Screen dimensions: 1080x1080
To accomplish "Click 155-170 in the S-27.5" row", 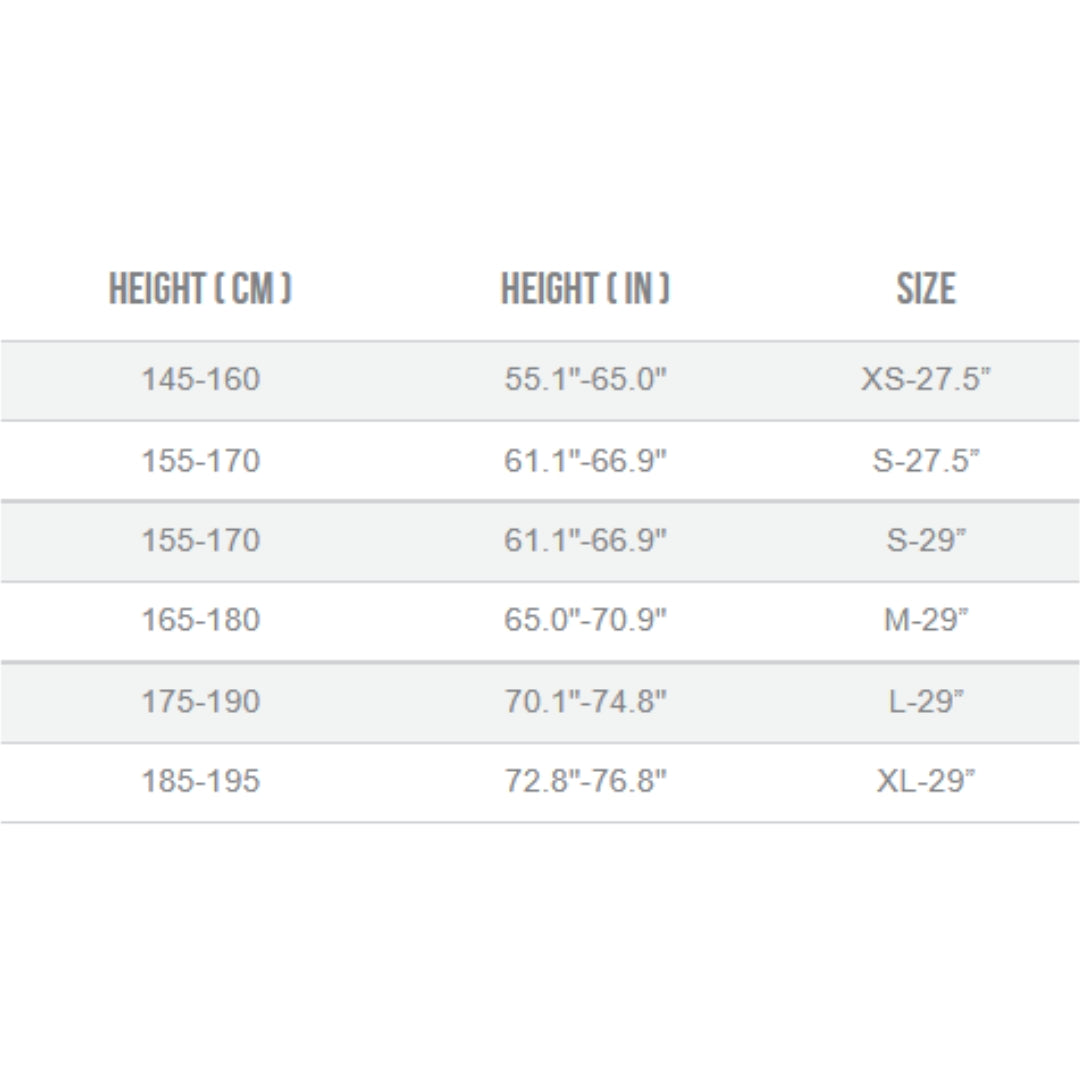I will pyautogui.click(x=200, y=461).
